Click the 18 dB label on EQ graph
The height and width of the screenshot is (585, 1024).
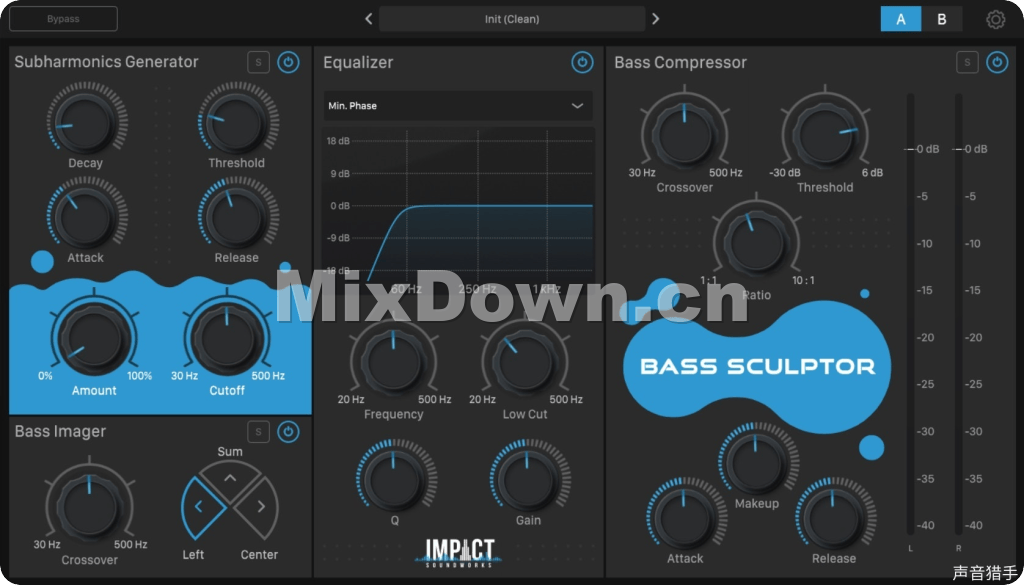(338, 141)
